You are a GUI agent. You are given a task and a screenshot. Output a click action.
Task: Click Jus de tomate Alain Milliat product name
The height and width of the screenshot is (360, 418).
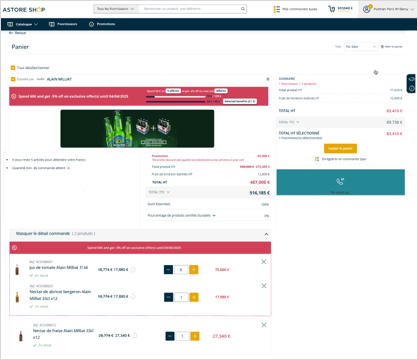tap(59, 268)
